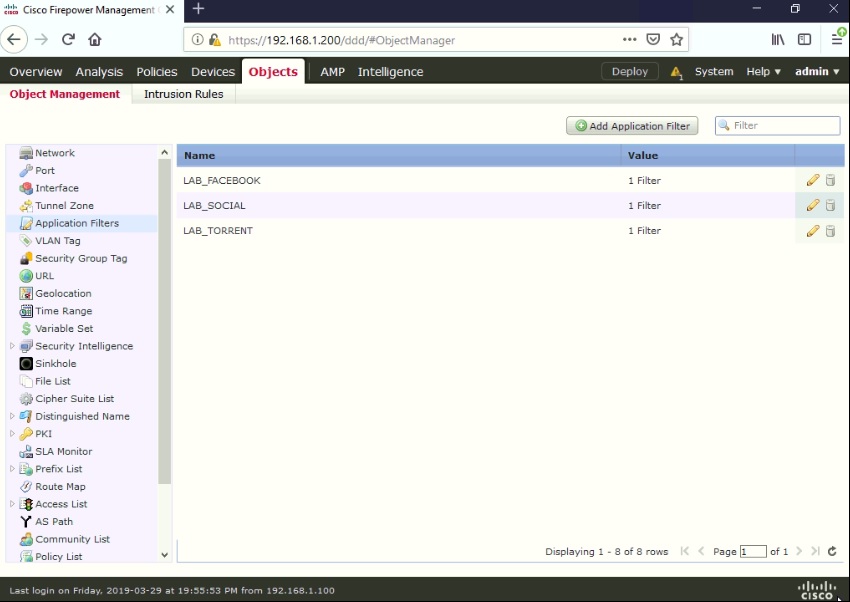Viewport: 850px width, 602px height.
Task: Open the Help dropdown menu
Action: (763, 72)
